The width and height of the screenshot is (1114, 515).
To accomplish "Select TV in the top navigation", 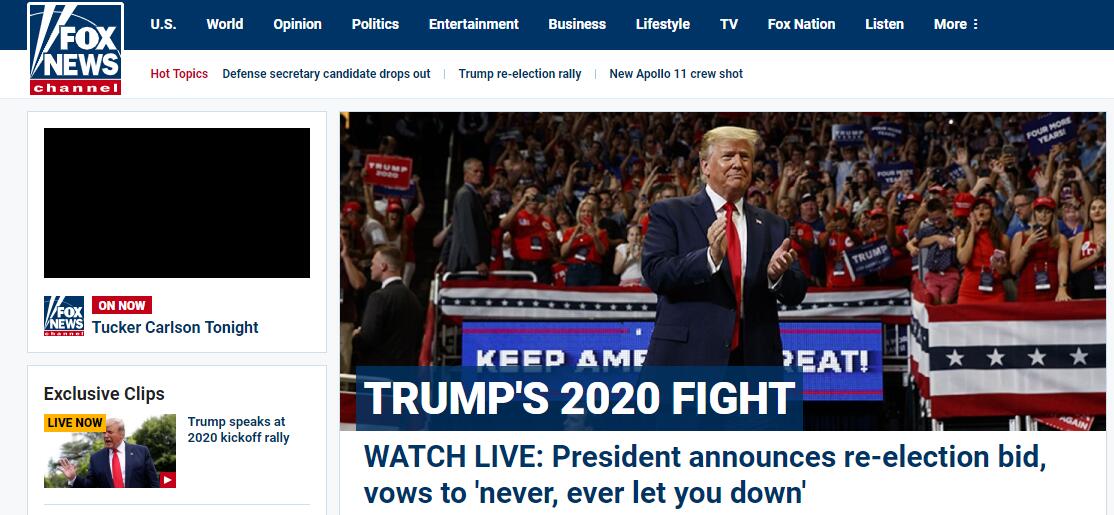I will click(728, 24).
